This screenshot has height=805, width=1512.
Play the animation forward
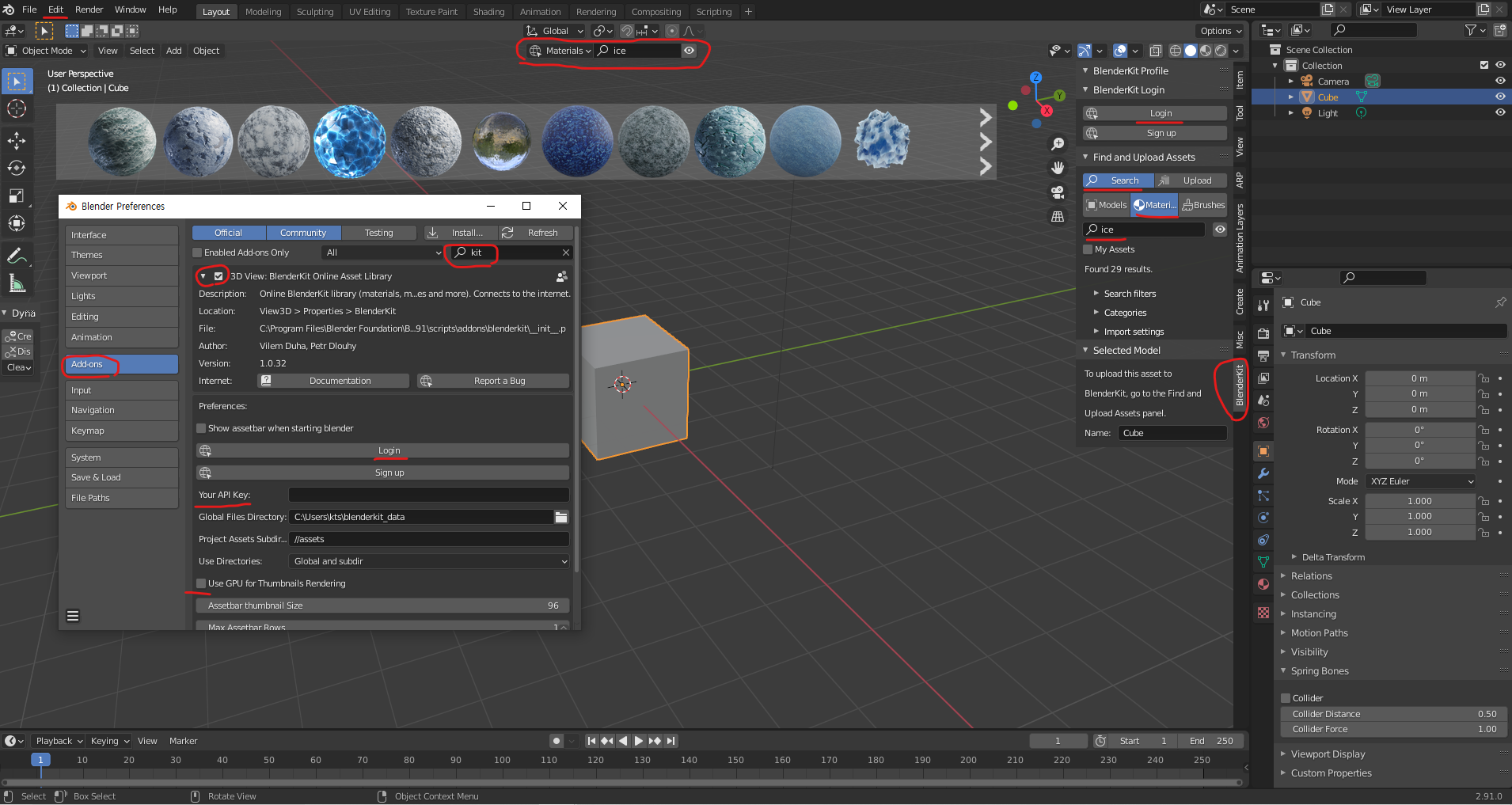point(639,741)
